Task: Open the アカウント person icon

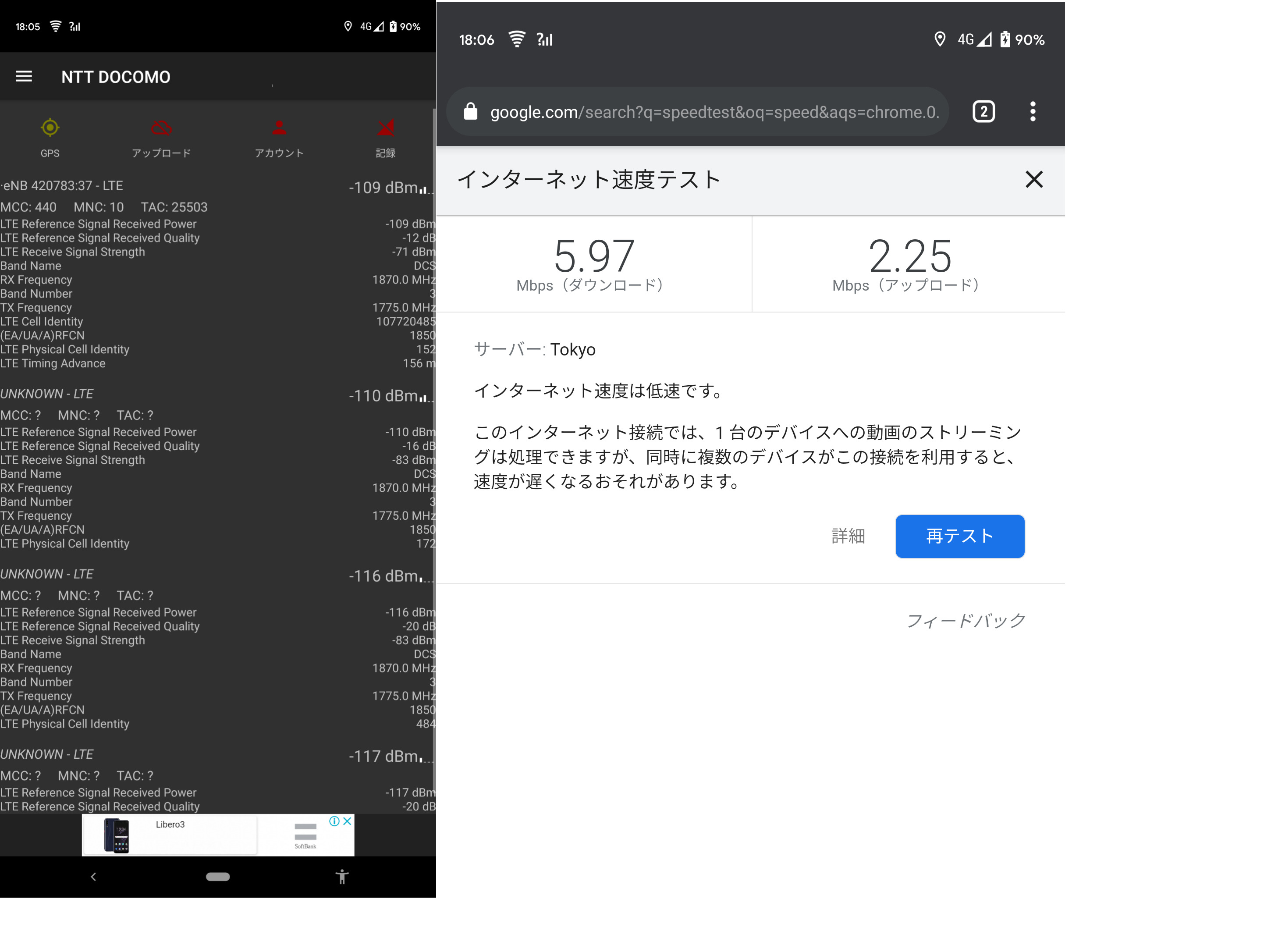Action: [279, 128]
